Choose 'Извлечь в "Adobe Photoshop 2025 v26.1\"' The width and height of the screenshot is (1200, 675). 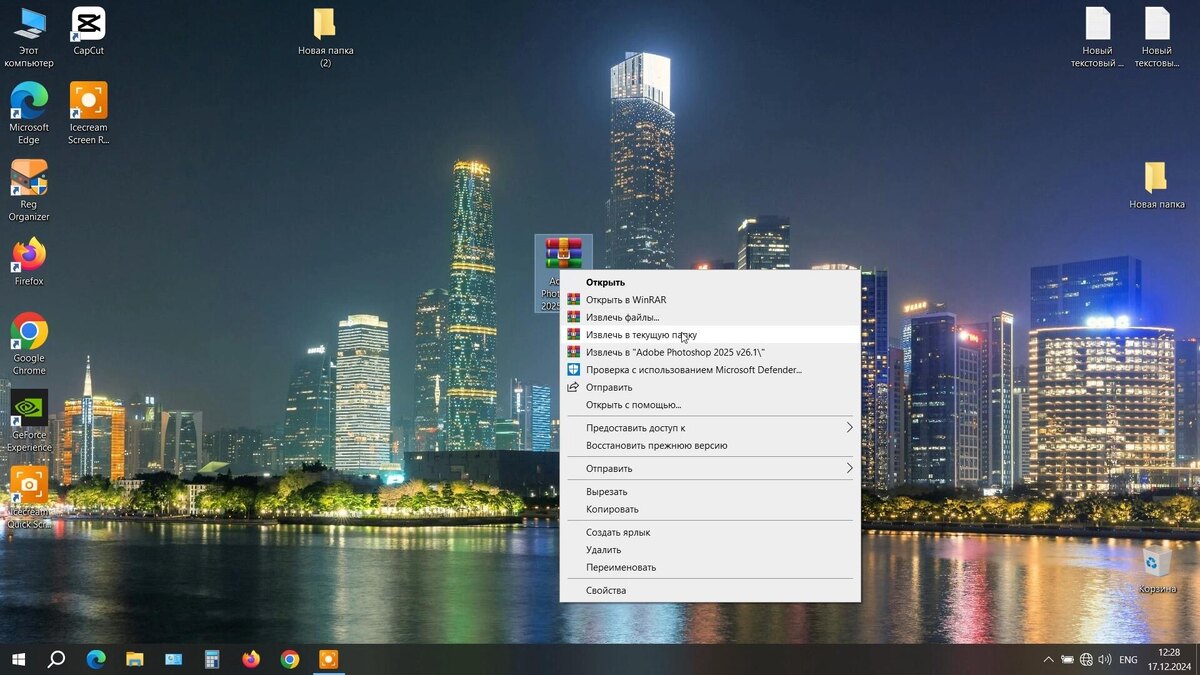tap(710, 352)
